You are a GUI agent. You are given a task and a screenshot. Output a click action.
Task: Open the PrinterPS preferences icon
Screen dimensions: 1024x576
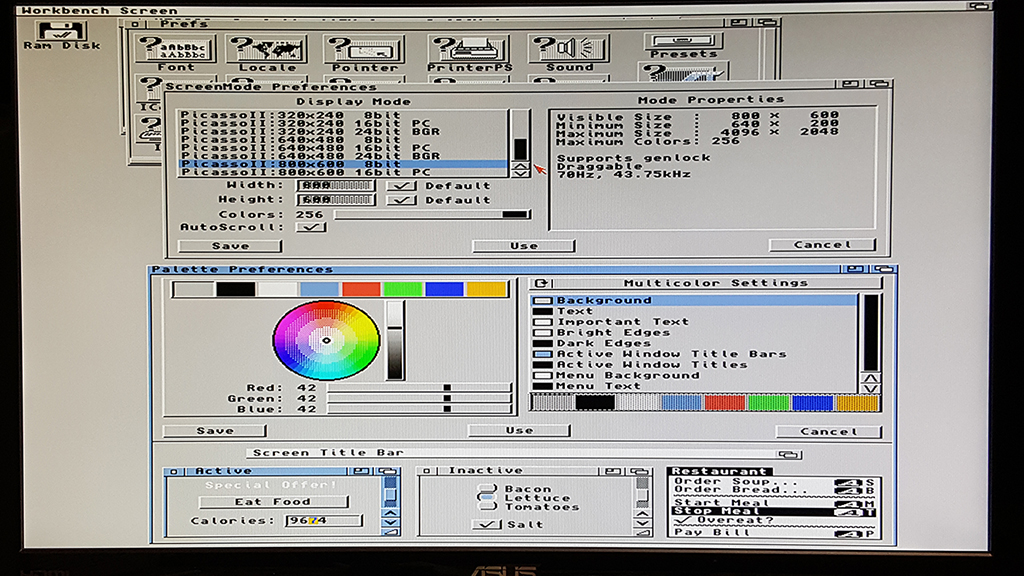(x=469, y=54)
